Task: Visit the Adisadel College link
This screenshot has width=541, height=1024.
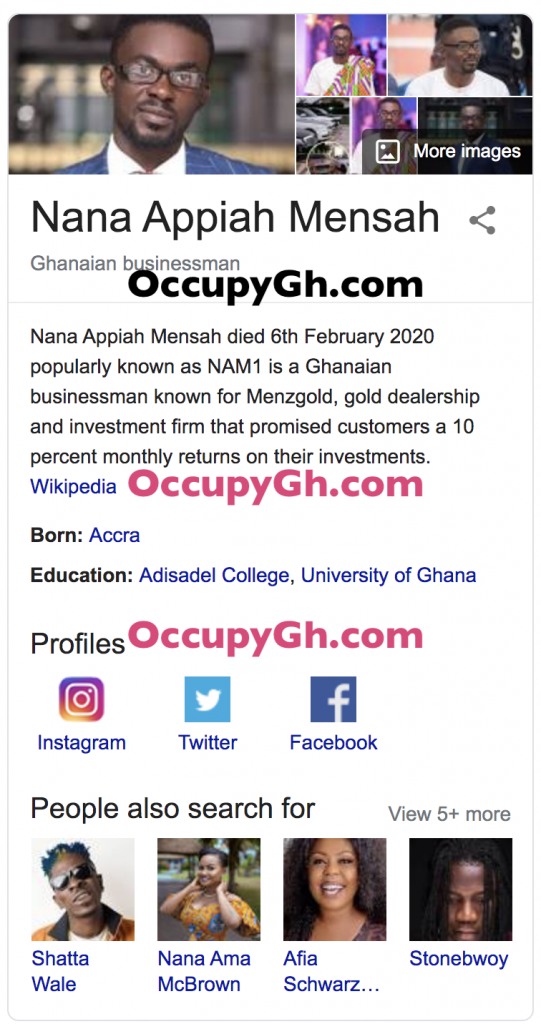Action: tap(214, 575)
